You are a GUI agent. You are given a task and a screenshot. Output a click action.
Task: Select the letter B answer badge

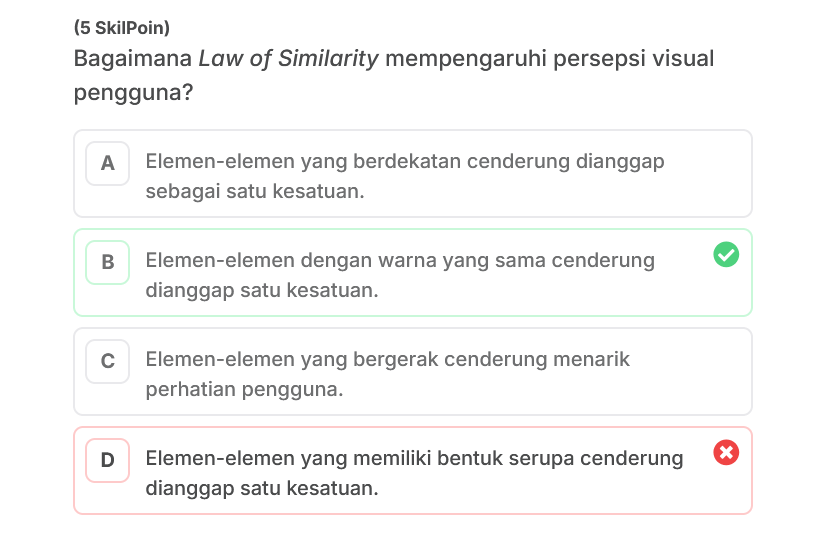[107, 262]
